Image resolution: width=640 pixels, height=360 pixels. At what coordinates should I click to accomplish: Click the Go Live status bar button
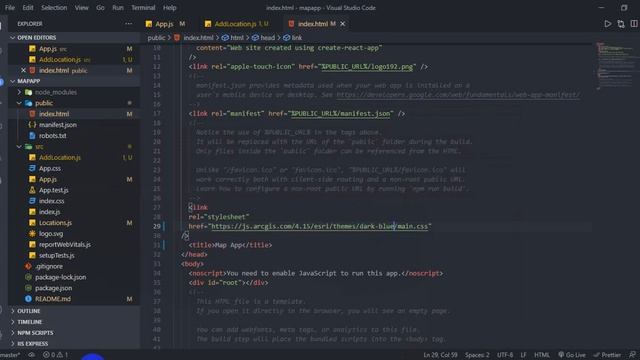tap(572, 355)
